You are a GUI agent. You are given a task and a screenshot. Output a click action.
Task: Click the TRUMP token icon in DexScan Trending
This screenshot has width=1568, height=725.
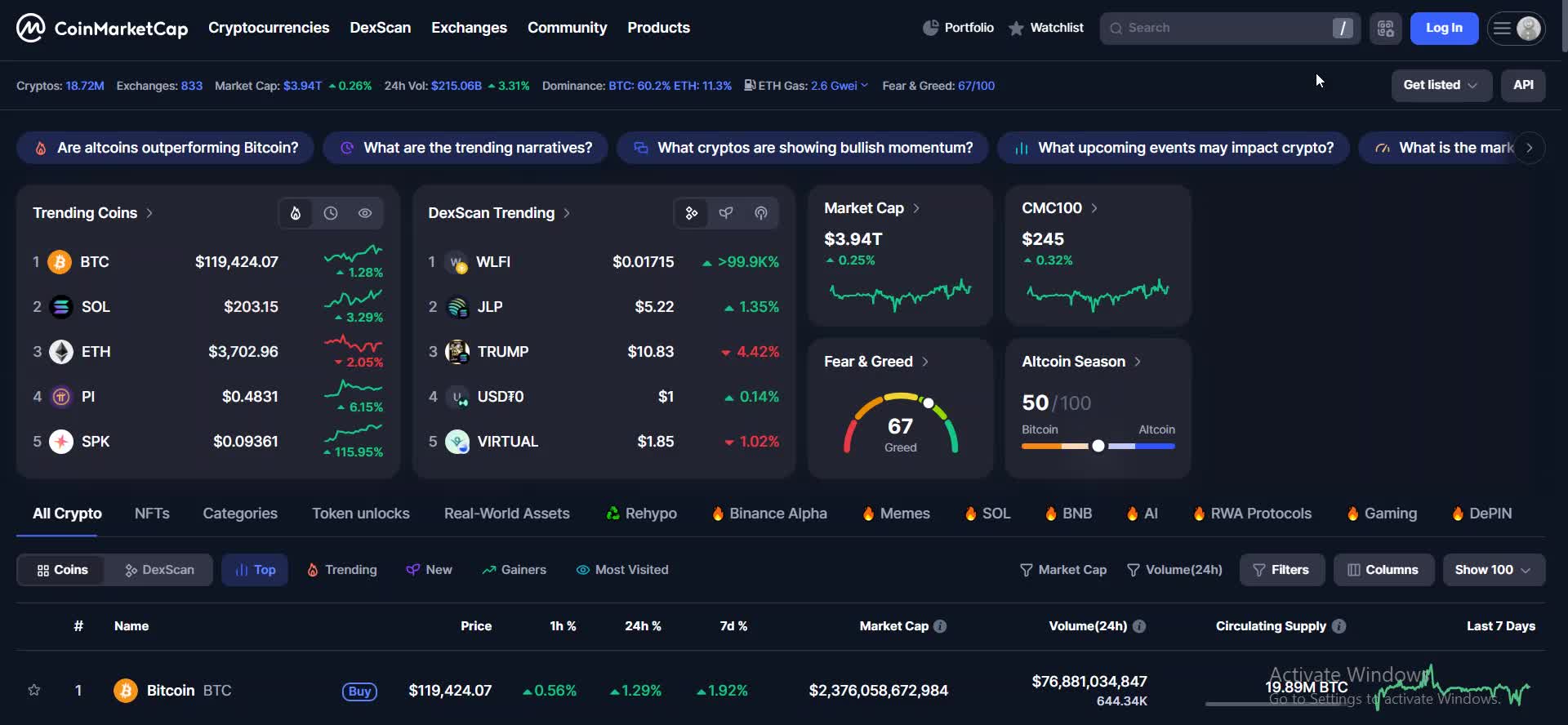(457, 352)
